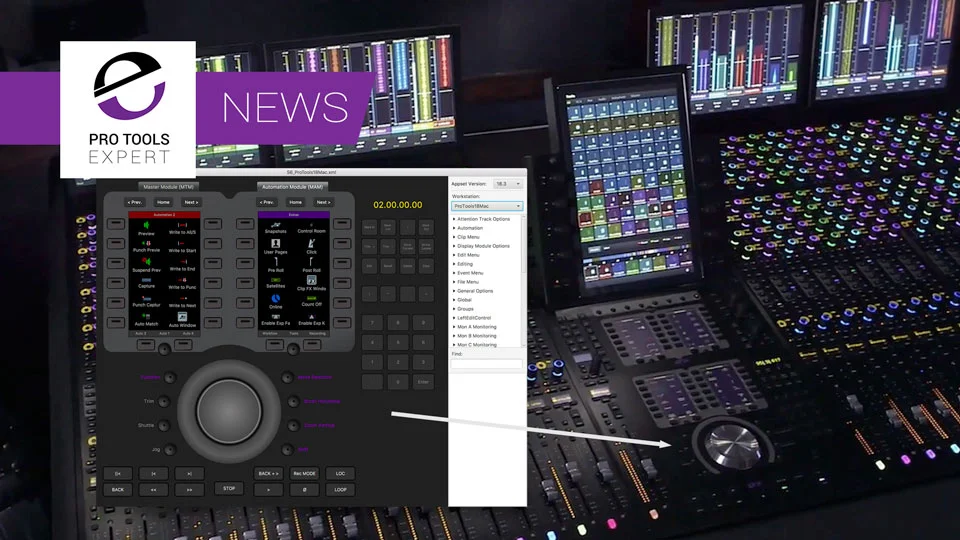Select the Preview speaker icon
The height and width of the screenshot is (540, 960).
(x=146, y=225)
